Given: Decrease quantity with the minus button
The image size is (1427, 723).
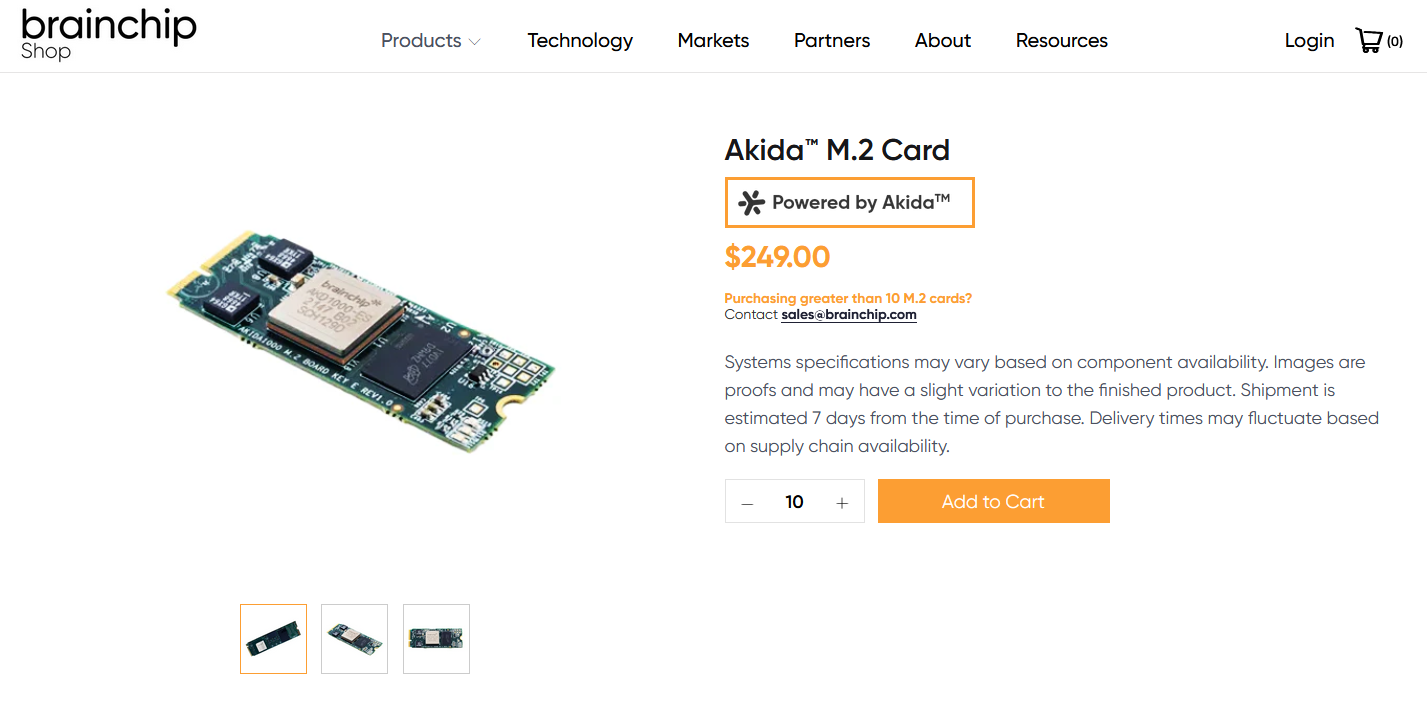Looking at the screenshot, I should coord(747,502).
